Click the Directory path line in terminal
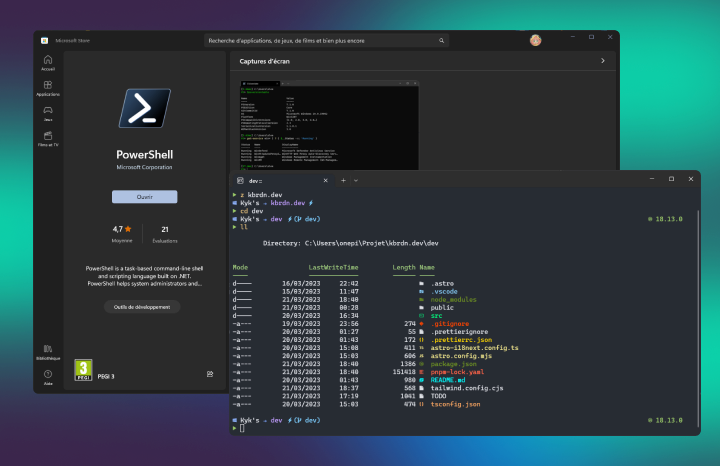720x466 pixels. 350,243
